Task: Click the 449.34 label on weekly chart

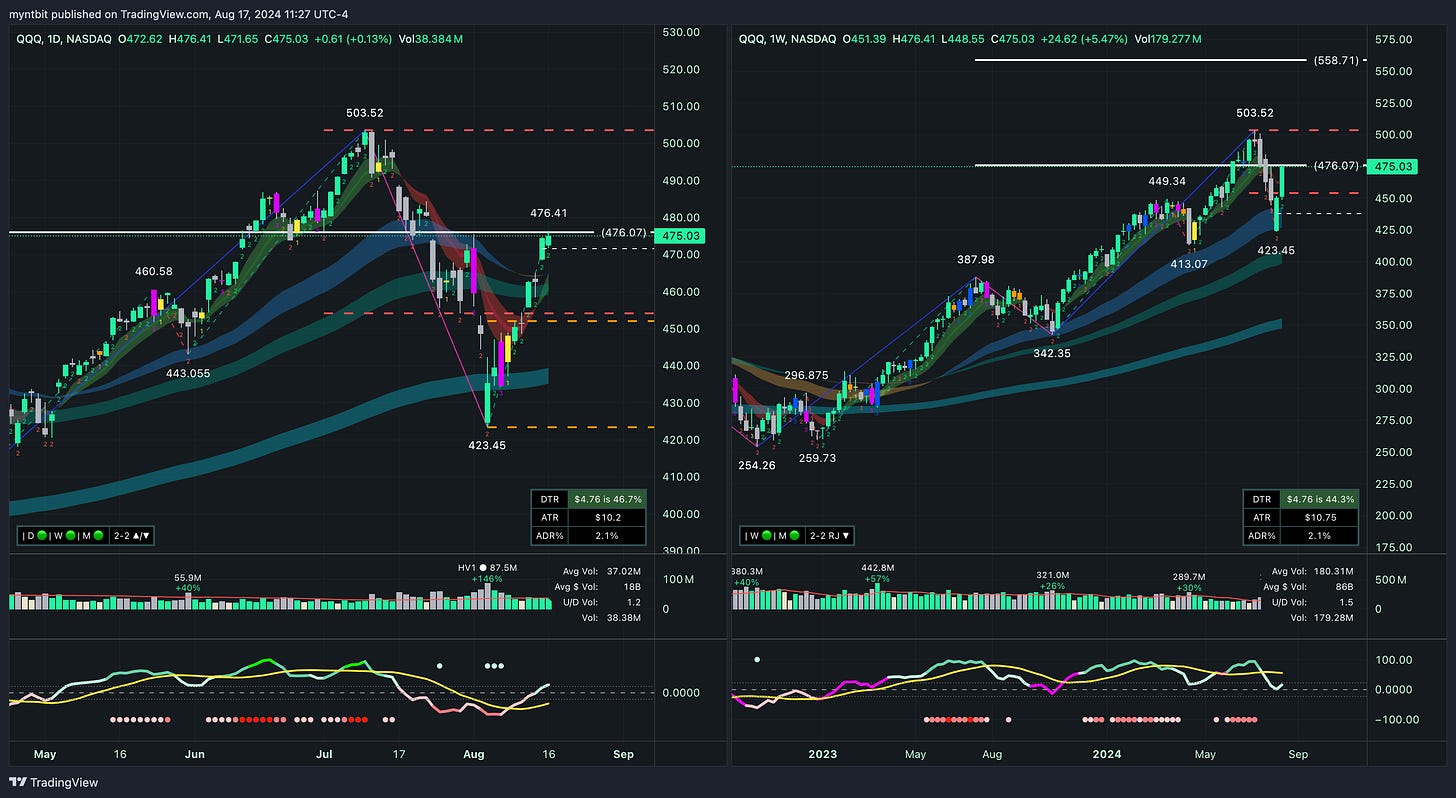Action: 1167,181
